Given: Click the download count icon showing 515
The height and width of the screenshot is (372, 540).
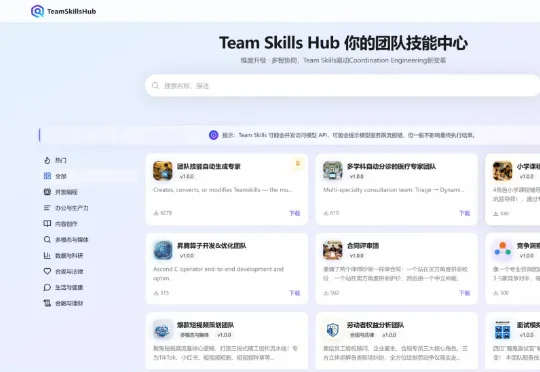Looking at the screenshot, I should tap(156, 293).
